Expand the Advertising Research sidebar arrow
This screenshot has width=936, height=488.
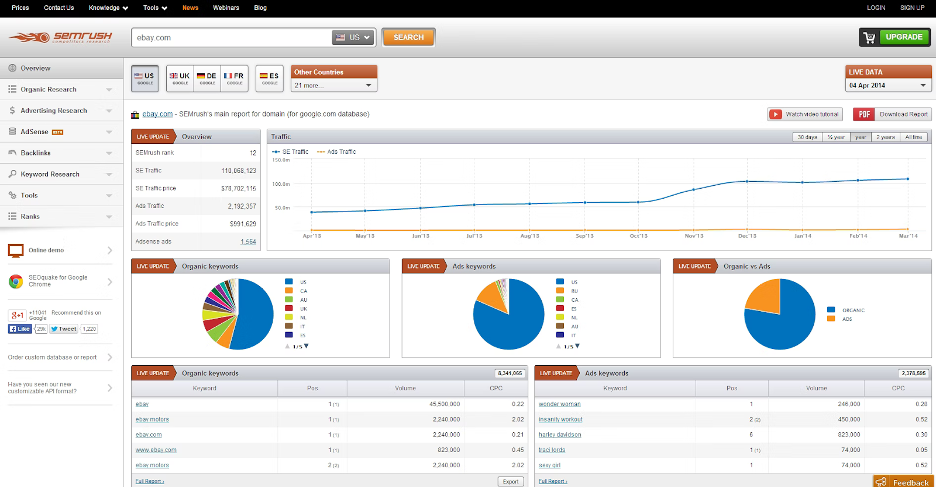click(109, 111)
